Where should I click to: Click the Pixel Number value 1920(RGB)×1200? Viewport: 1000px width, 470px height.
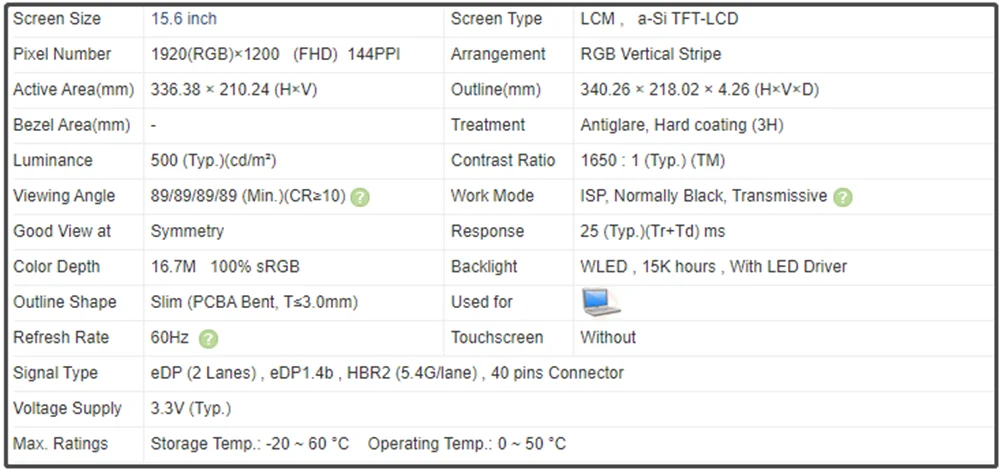215,54
